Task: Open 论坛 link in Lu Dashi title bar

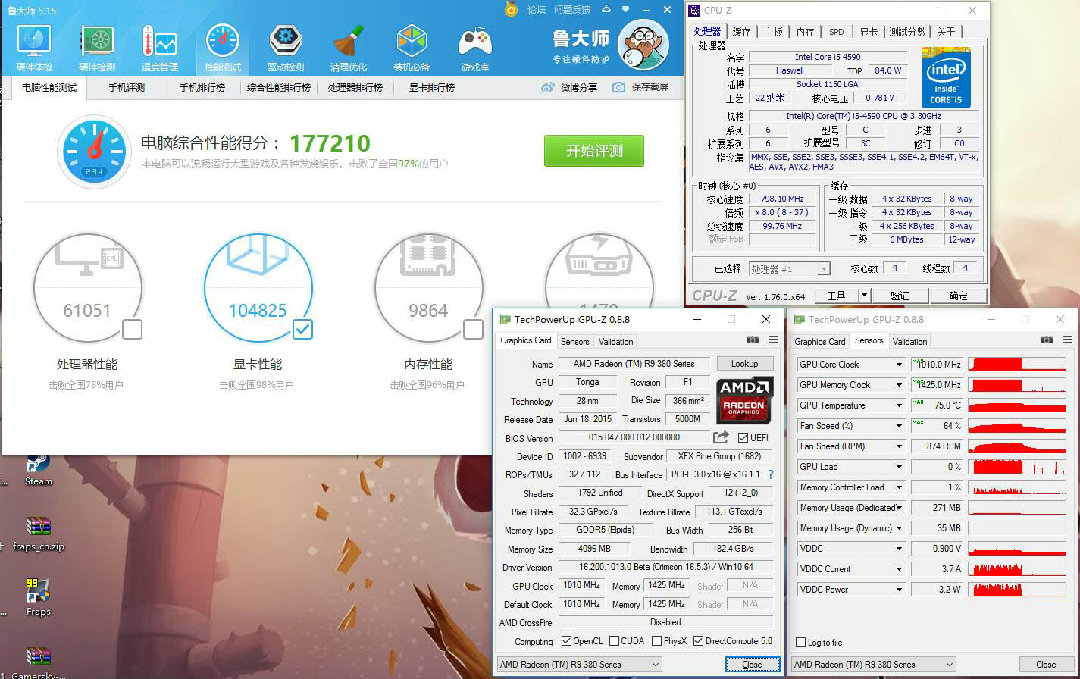Action: click(x=537, y=9)
